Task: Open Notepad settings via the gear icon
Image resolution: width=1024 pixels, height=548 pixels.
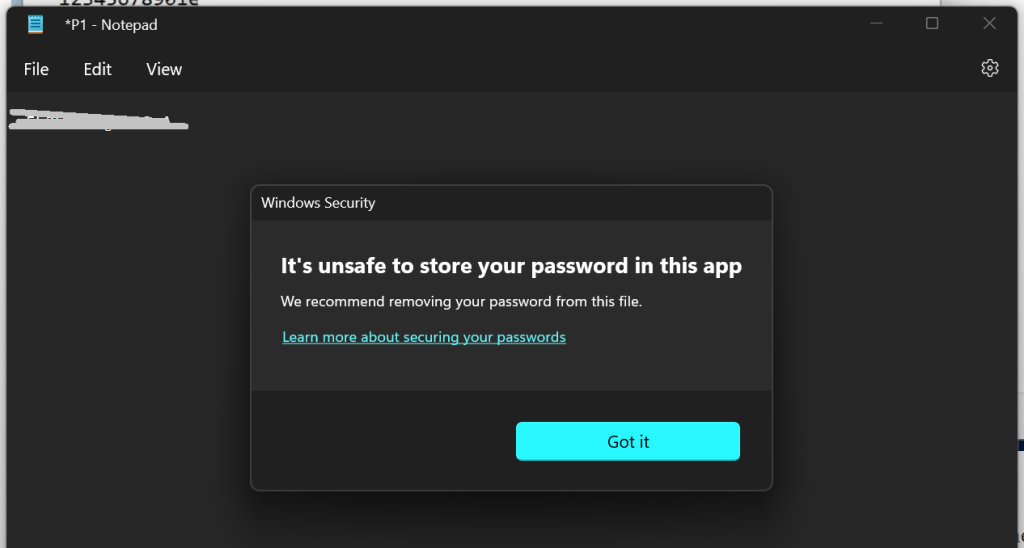Action: tap(989, 68)
